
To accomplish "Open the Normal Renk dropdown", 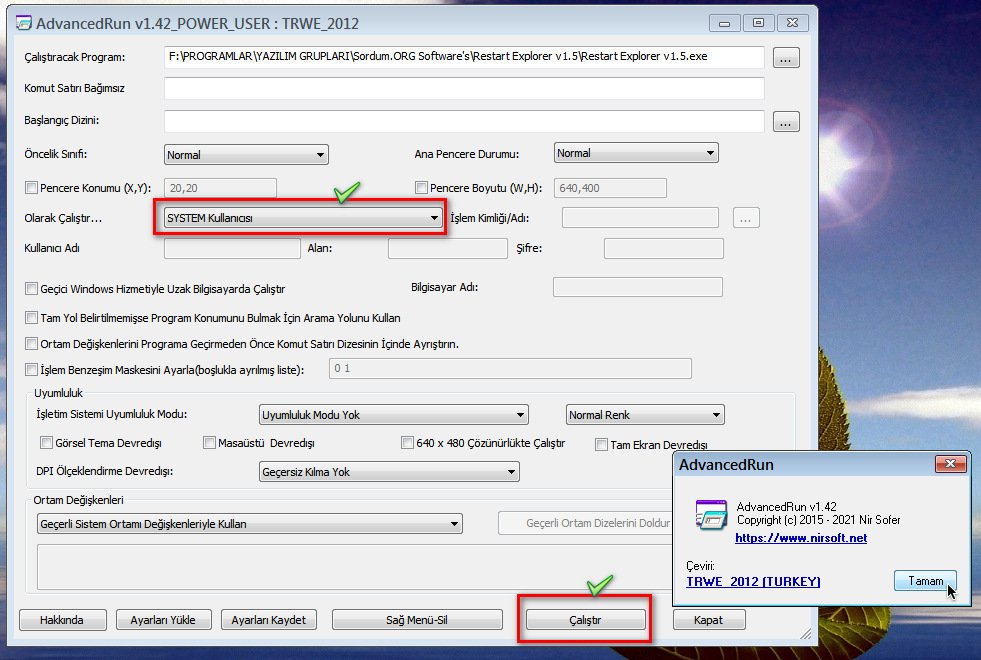I will click(x=645, y=415).
